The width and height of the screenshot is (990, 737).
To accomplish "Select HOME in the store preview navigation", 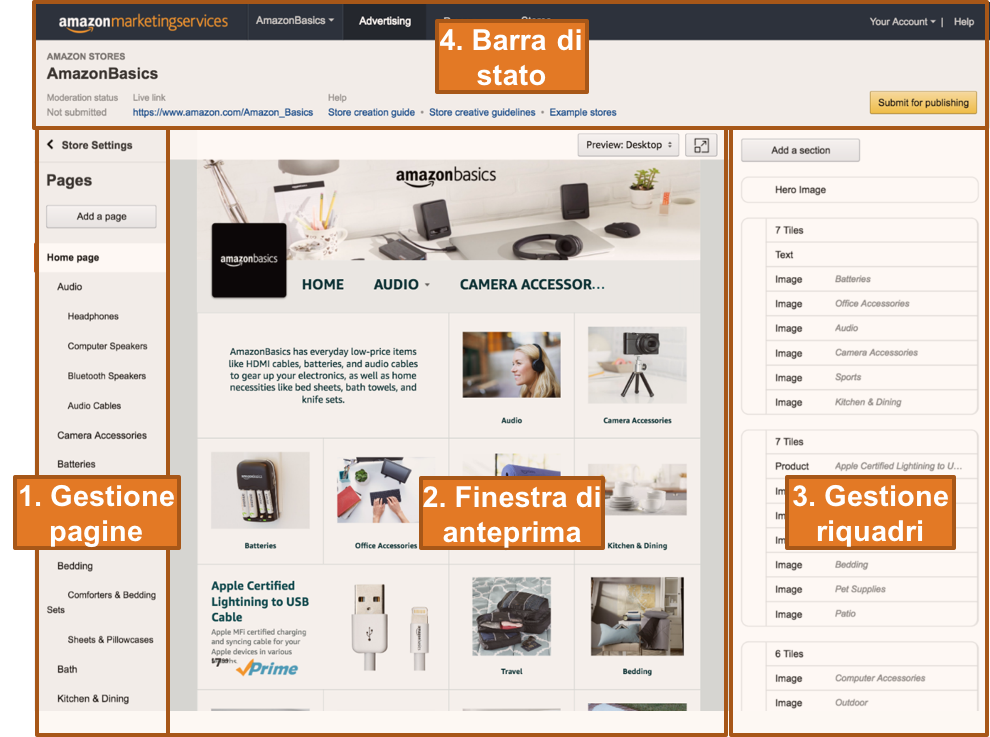I will (323, 285).
